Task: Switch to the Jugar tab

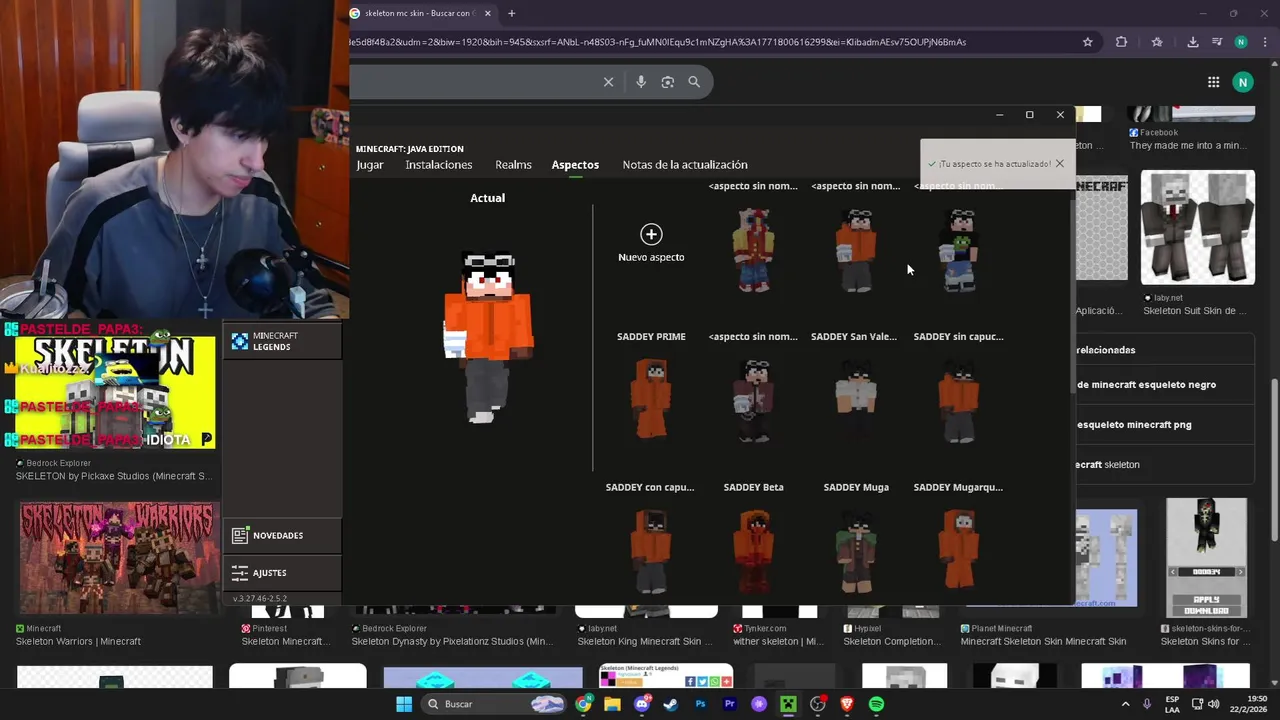Action: click(x=370, y=165)
